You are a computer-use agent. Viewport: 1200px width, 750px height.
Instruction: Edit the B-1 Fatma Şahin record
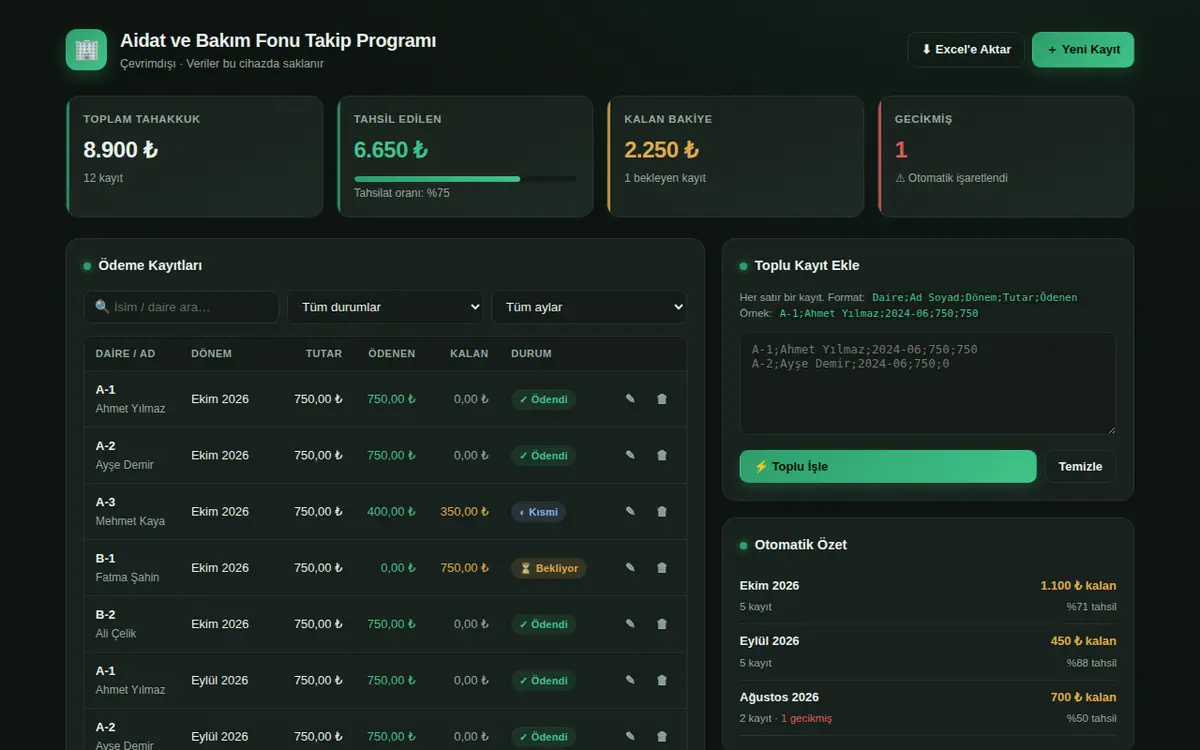coord(630,567)
